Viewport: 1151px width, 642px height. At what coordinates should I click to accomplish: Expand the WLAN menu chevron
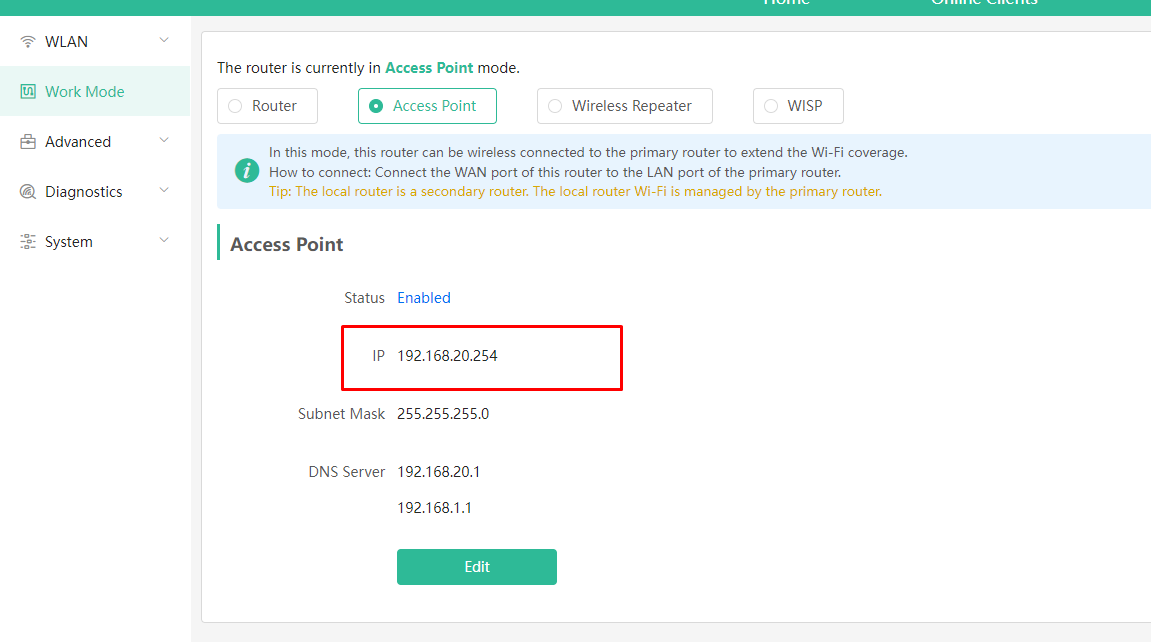click(164, 40)
